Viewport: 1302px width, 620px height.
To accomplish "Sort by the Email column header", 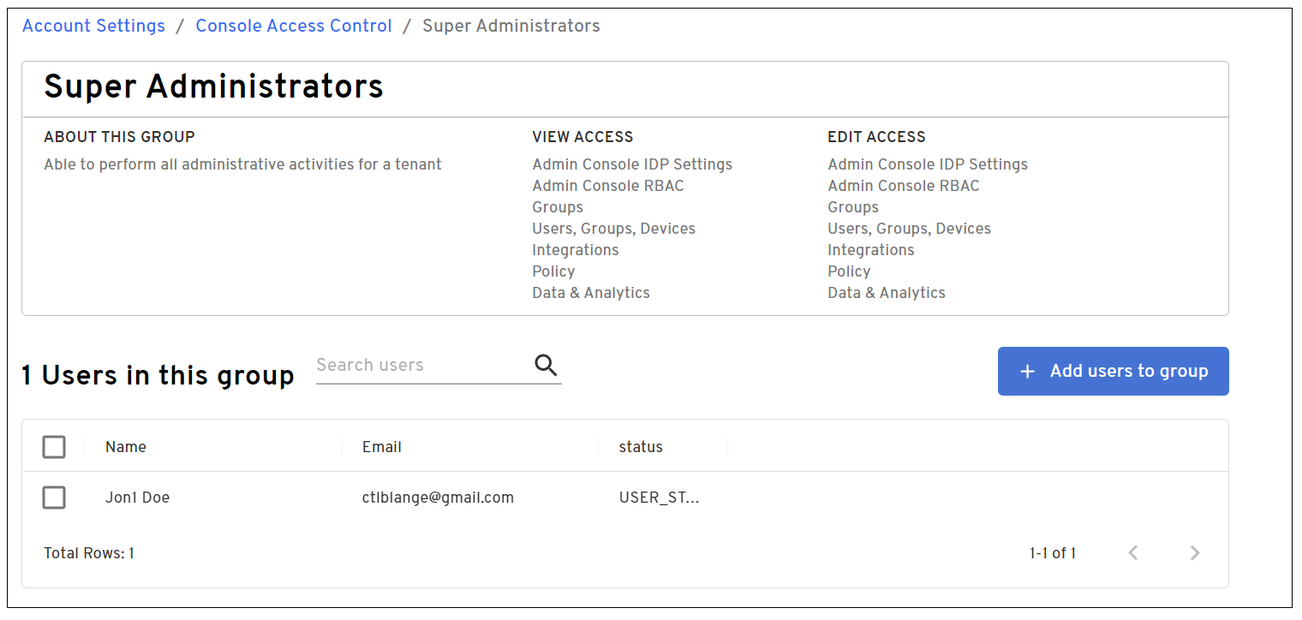I will pos(381,447).
